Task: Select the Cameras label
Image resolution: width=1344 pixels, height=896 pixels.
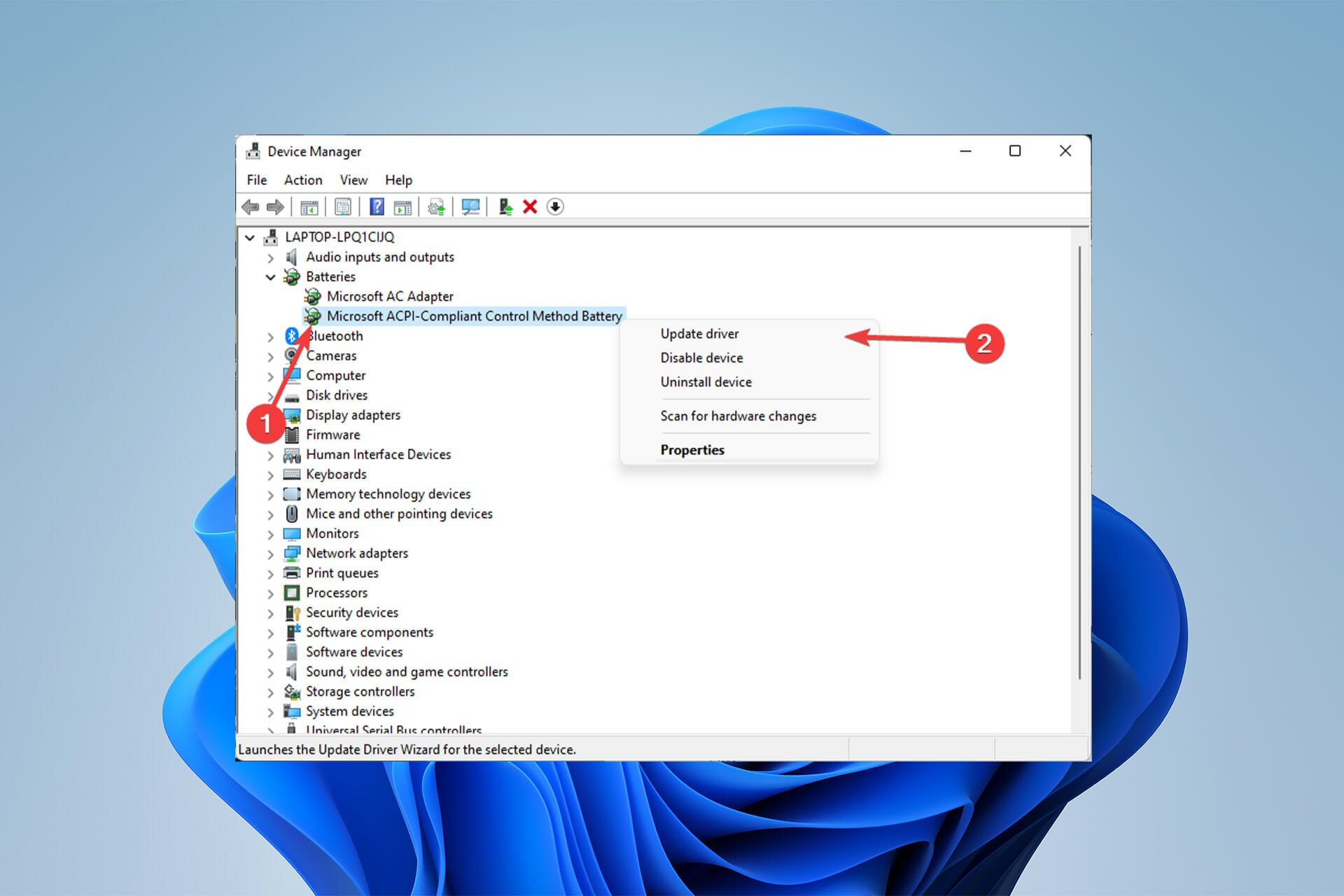Action: 331,356
